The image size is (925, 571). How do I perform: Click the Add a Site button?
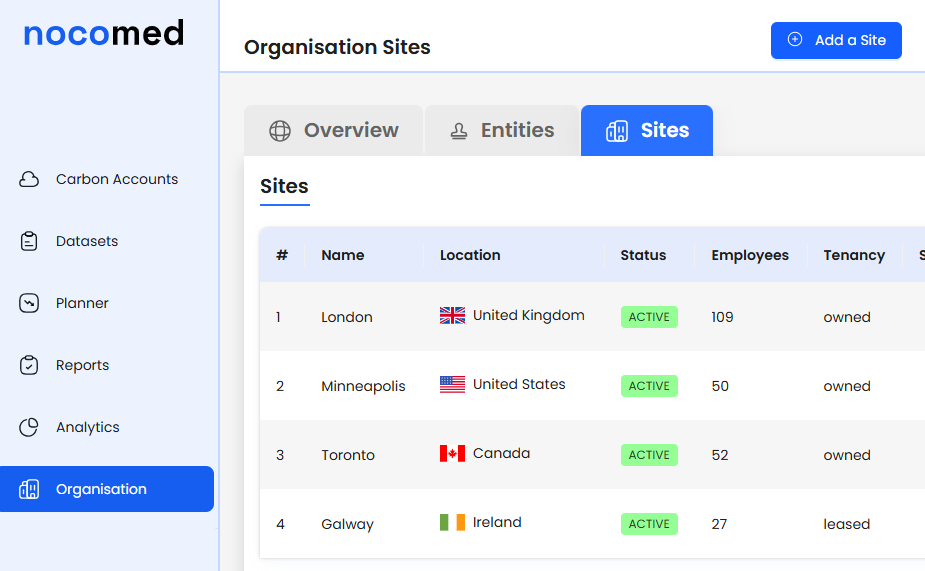836,40
